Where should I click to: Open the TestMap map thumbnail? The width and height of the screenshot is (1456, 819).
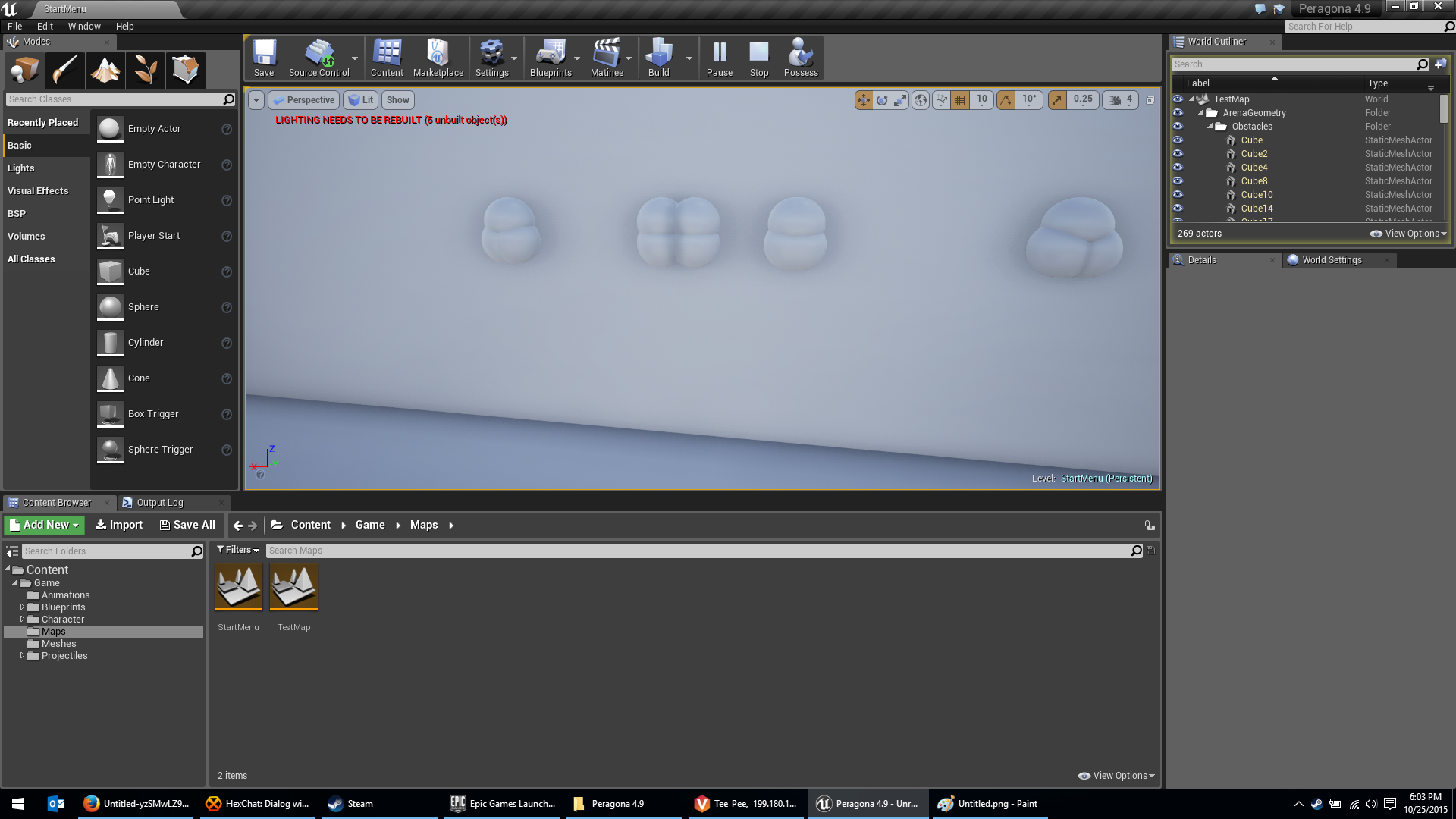(293, 588)
